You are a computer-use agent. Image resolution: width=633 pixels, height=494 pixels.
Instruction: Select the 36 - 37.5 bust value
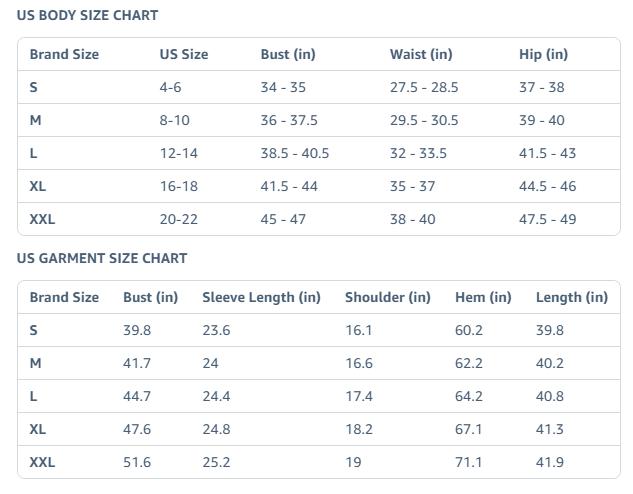289,120
